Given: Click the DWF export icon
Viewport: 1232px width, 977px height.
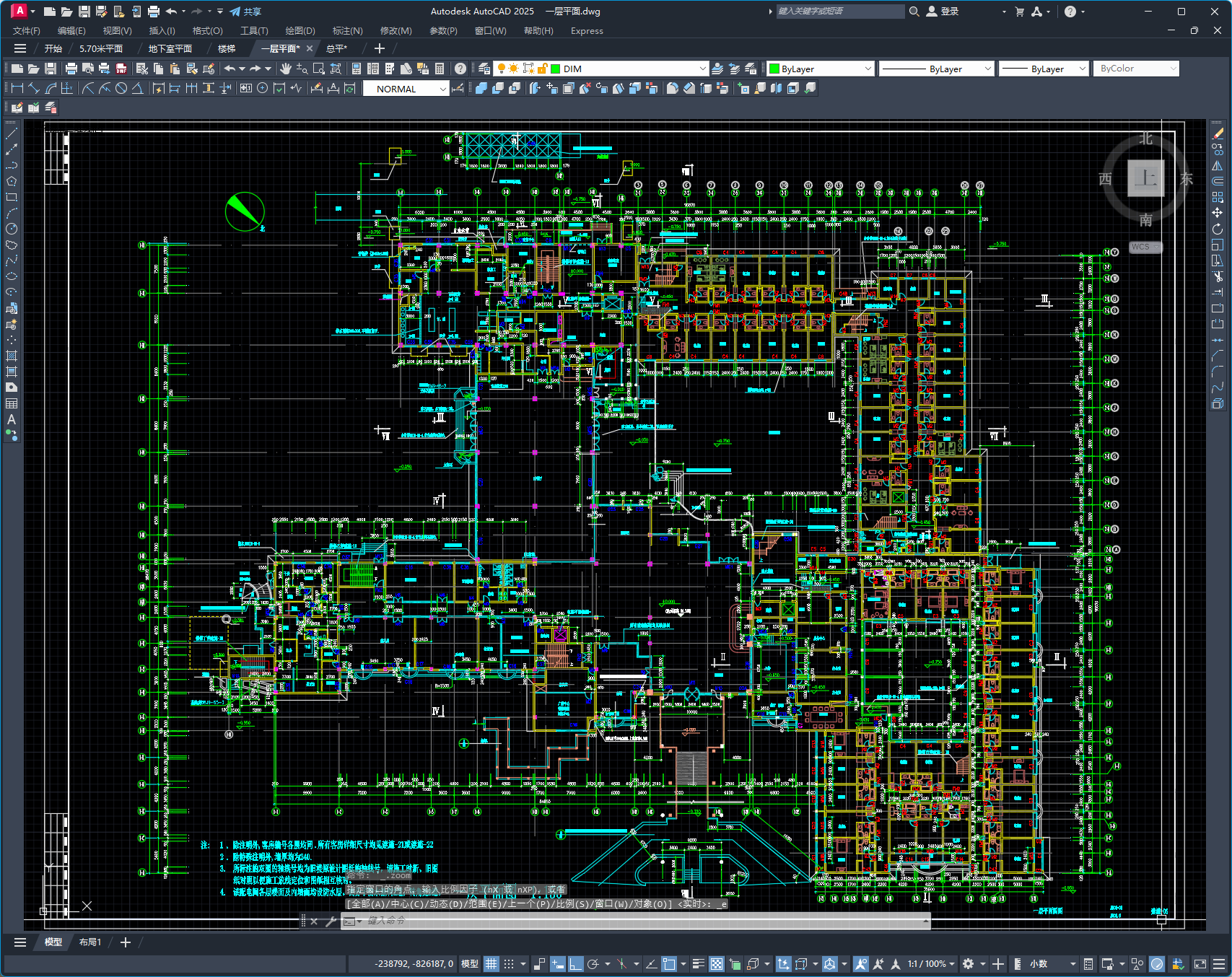Looking at the screenshot, I should click(x=121, y=69).
